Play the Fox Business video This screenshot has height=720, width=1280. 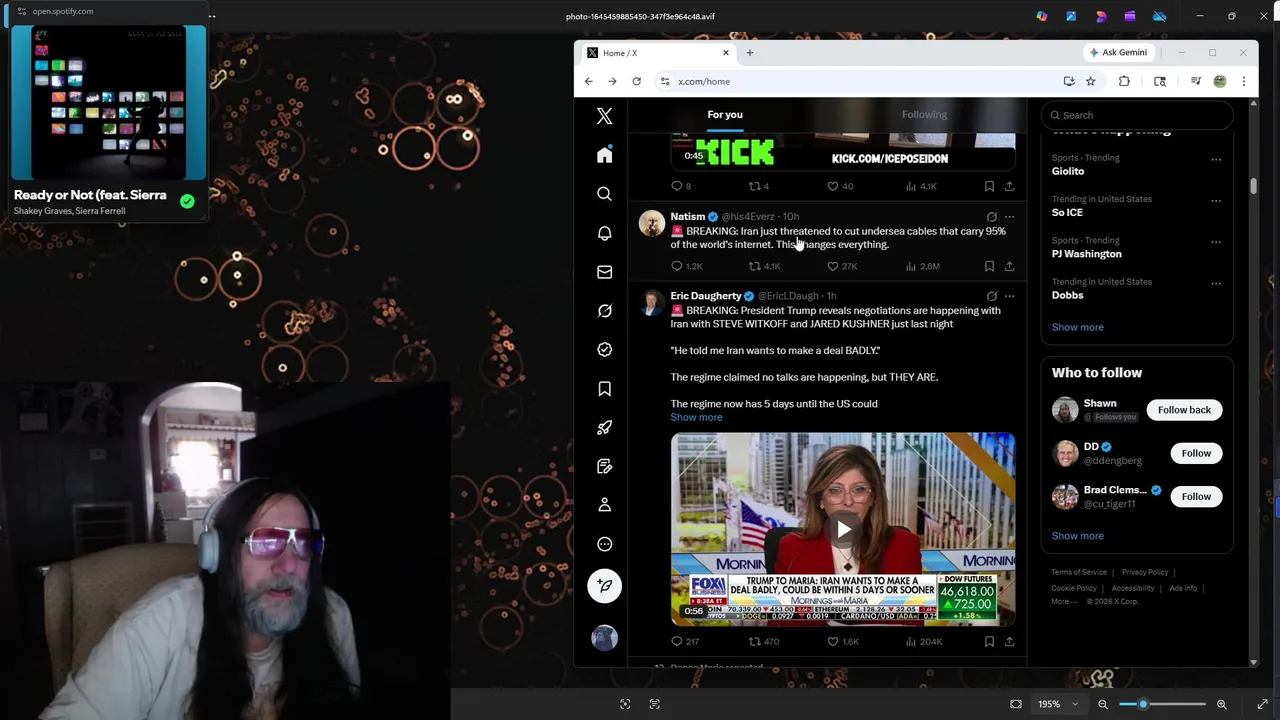(843, 530)
